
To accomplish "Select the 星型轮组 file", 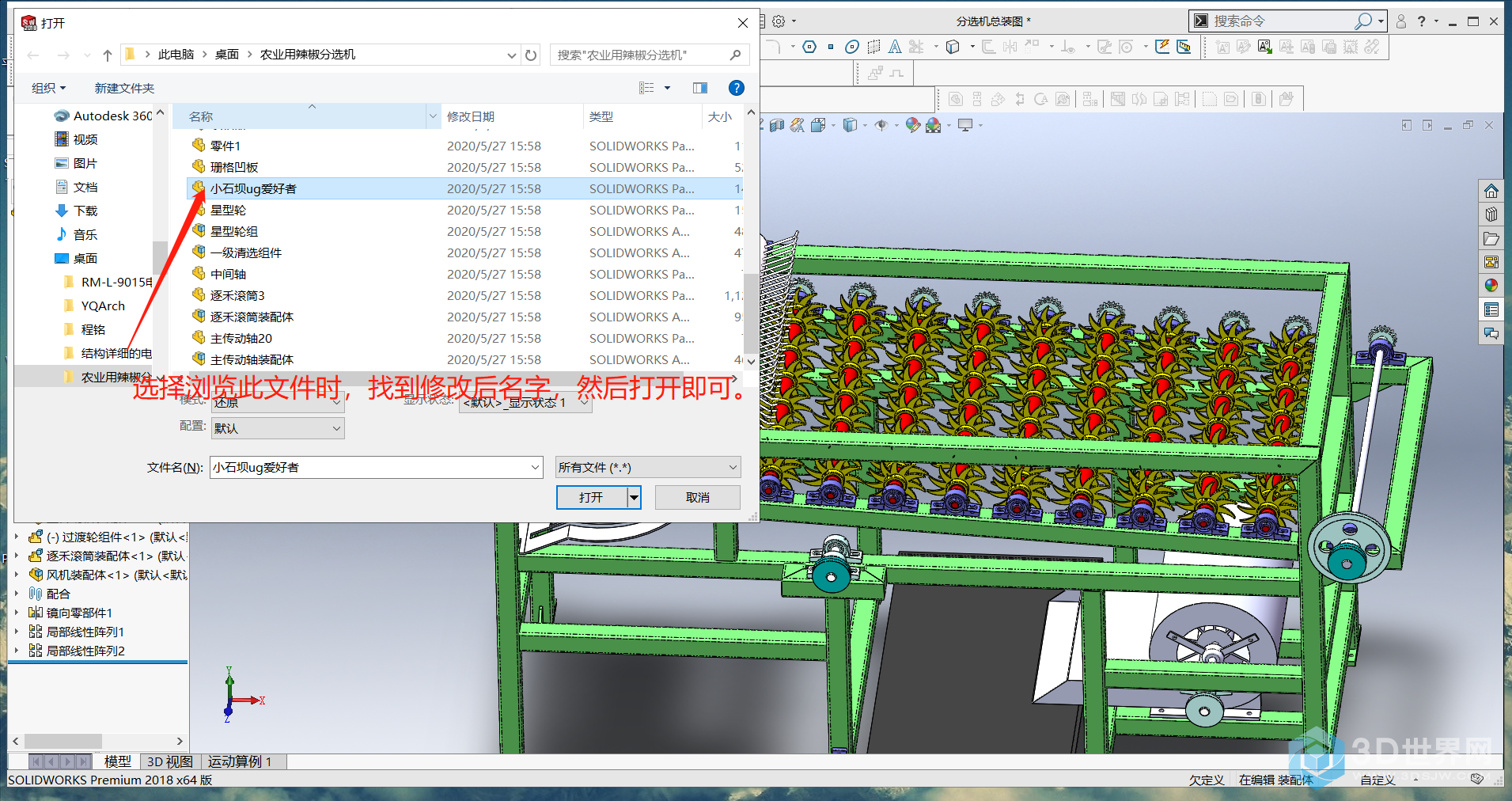I will [x=233, y=231].
